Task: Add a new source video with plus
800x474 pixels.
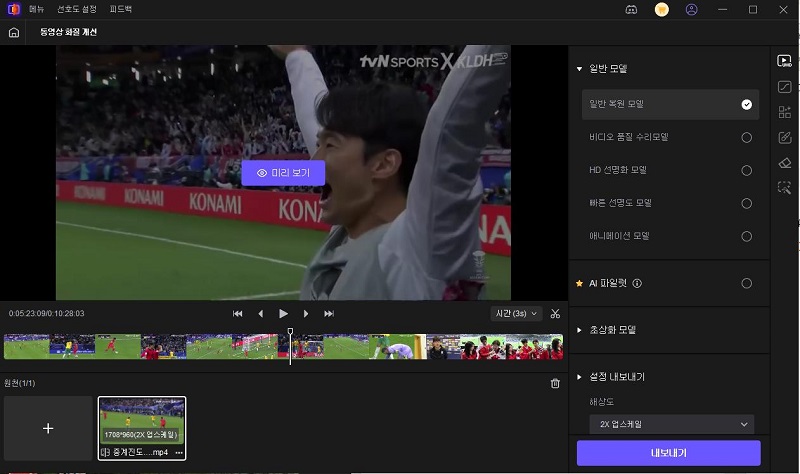Action: (48, 428)
